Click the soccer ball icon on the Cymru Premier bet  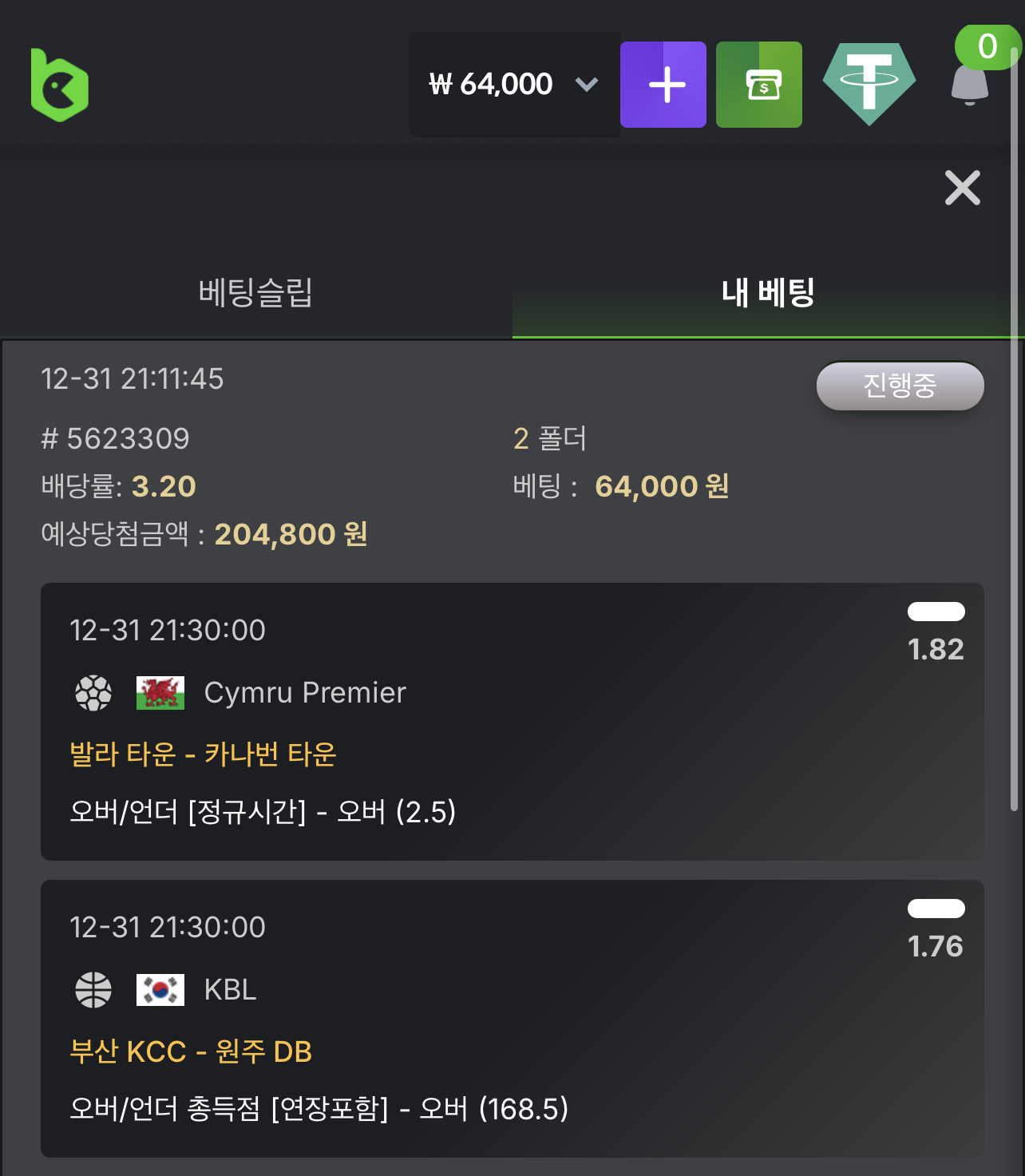(93, 692)
